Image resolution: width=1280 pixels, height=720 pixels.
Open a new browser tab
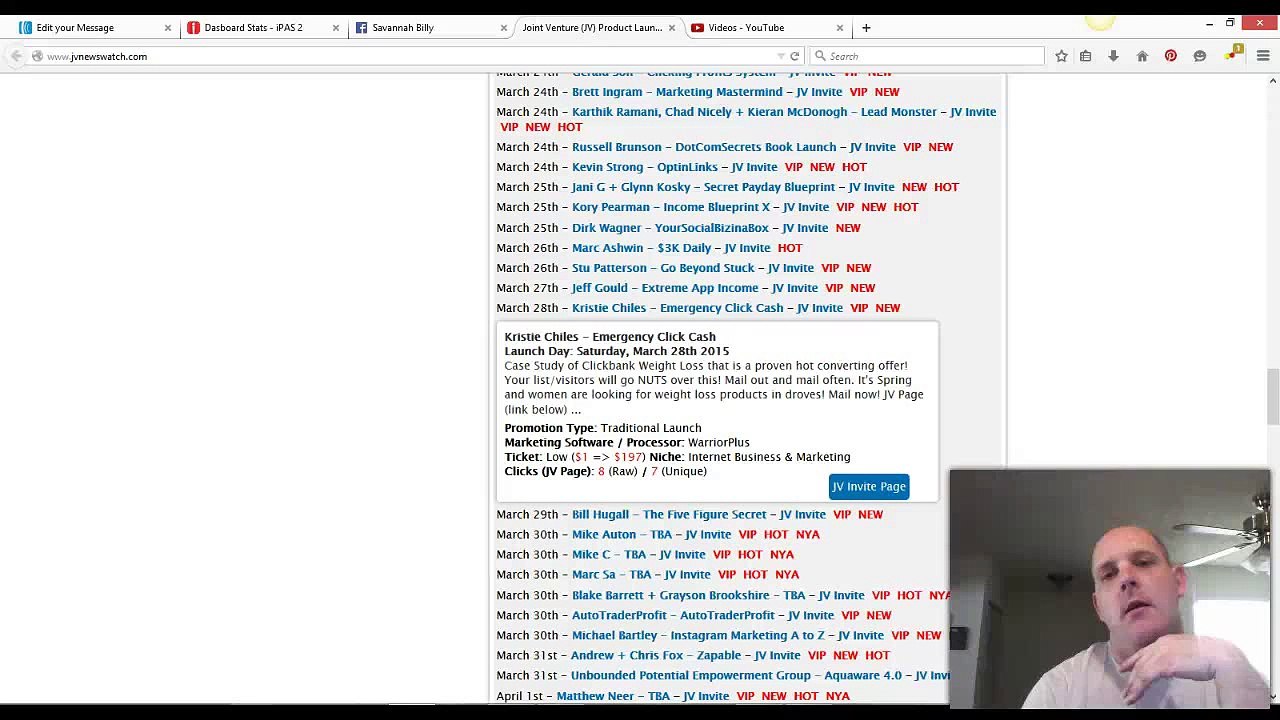[866, 28]
